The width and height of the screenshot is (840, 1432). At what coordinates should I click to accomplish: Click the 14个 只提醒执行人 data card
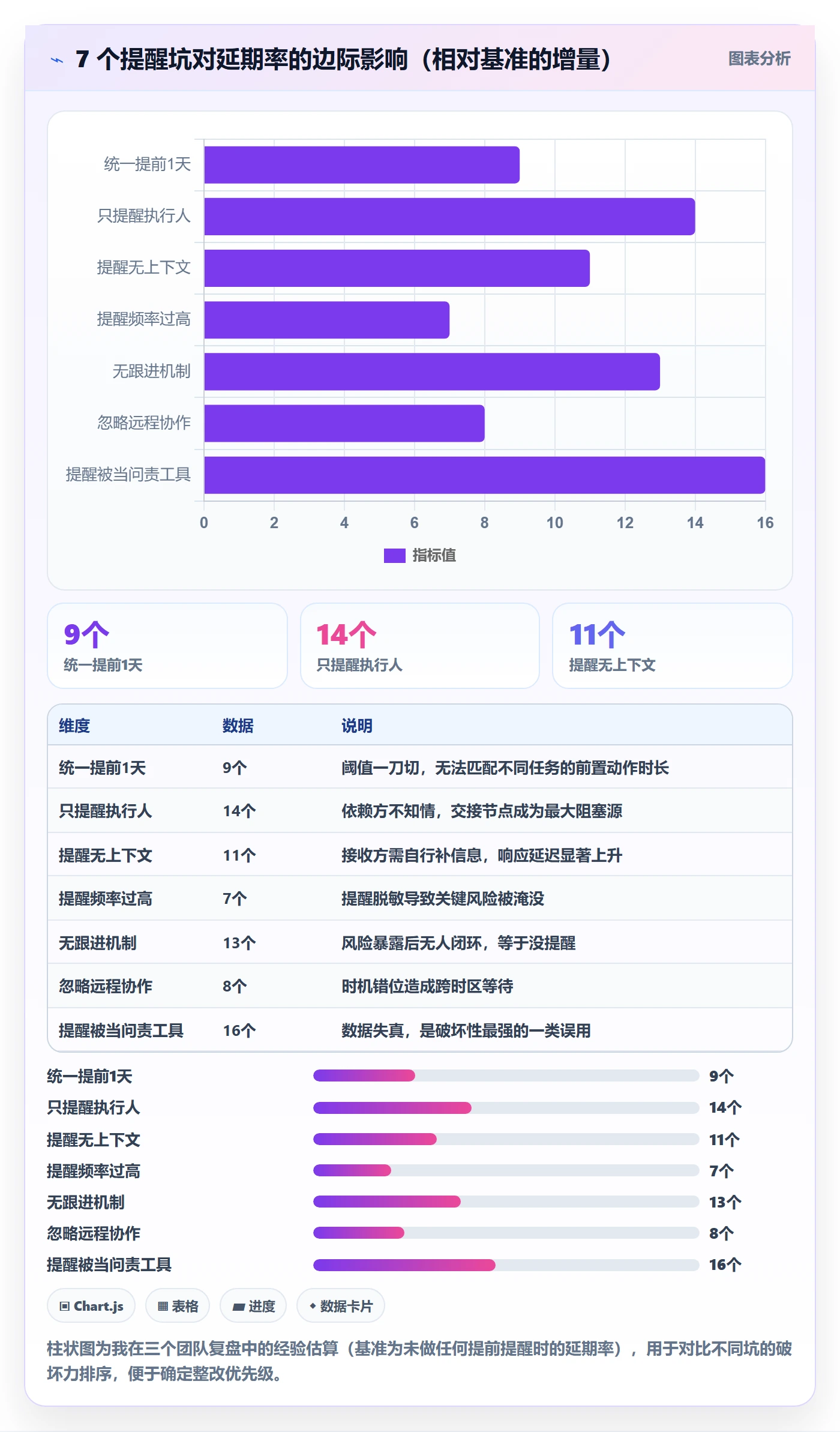420,646
